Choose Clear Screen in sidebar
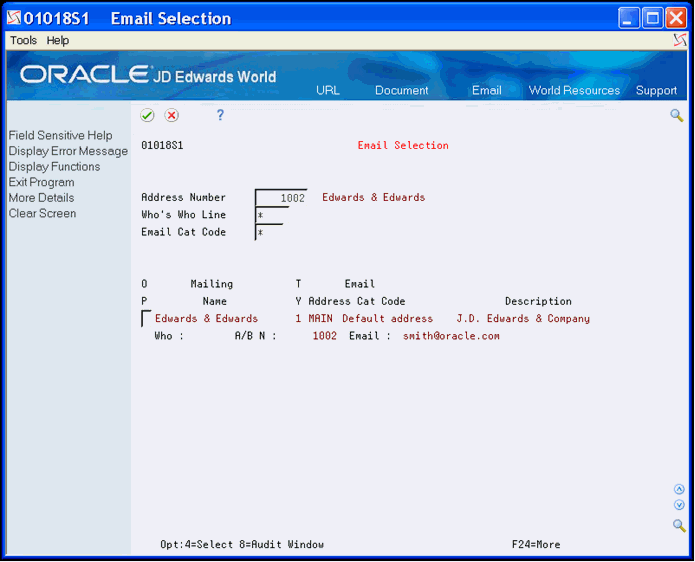The height and width of the screenshot is (562, 695). pyautogui.click(x=42, y=213)
